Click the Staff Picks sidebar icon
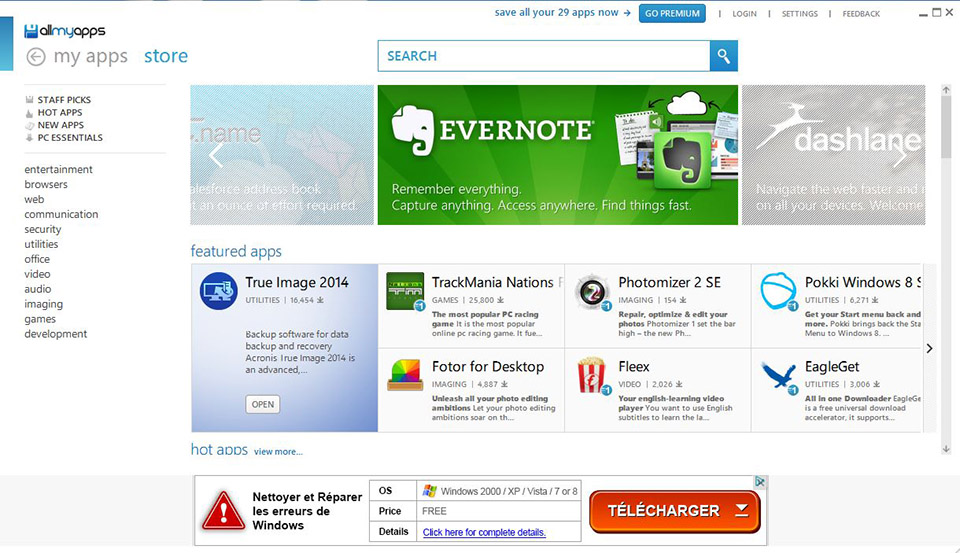The width and height of the screenshot is (960, 553). pyautogui.click(x=29, y=100)
